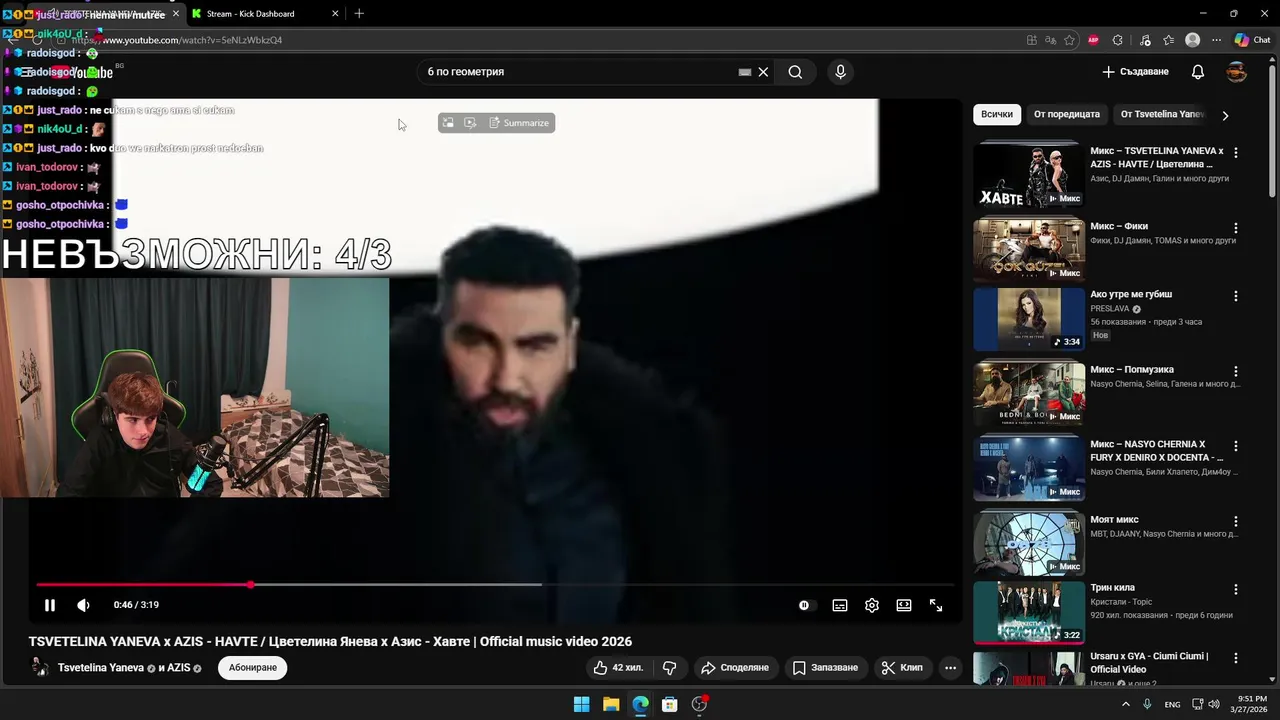Open browser extensions puzzle icon
The height and width of the screenshot is (720, 1280).
tap(1118, 40)
